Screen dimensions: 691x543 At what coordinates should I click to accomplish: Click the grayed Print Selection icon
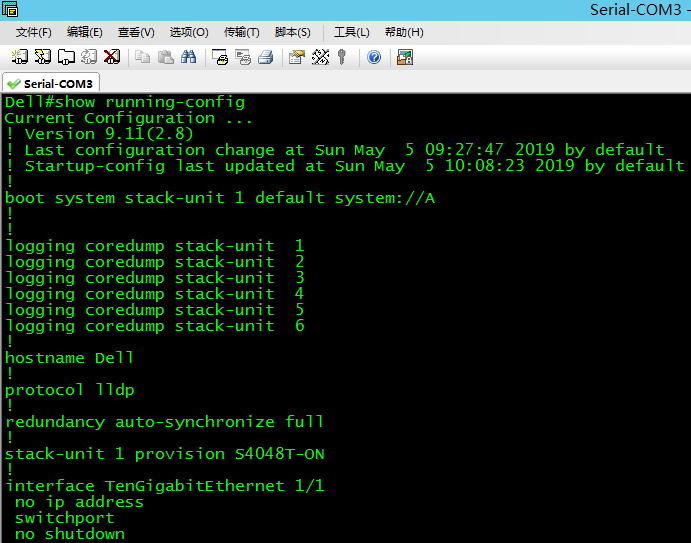[x=243, y=57]
